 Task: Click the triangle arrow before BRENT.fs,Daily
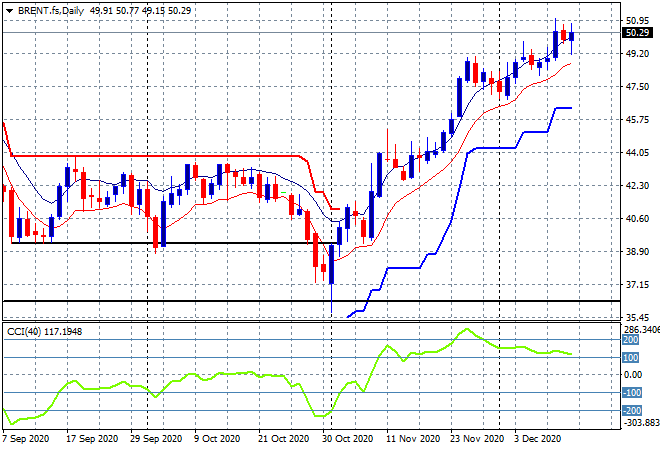click(x=9, y=11)
